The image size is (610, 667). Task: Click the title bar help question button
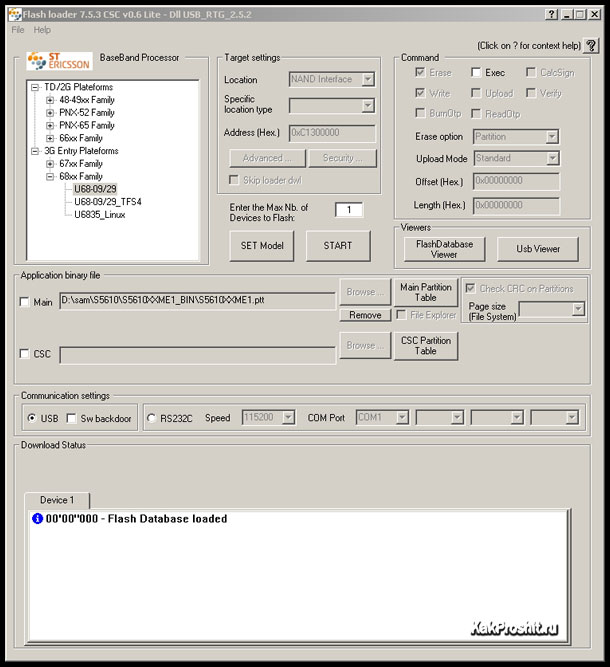click(552, 14)
